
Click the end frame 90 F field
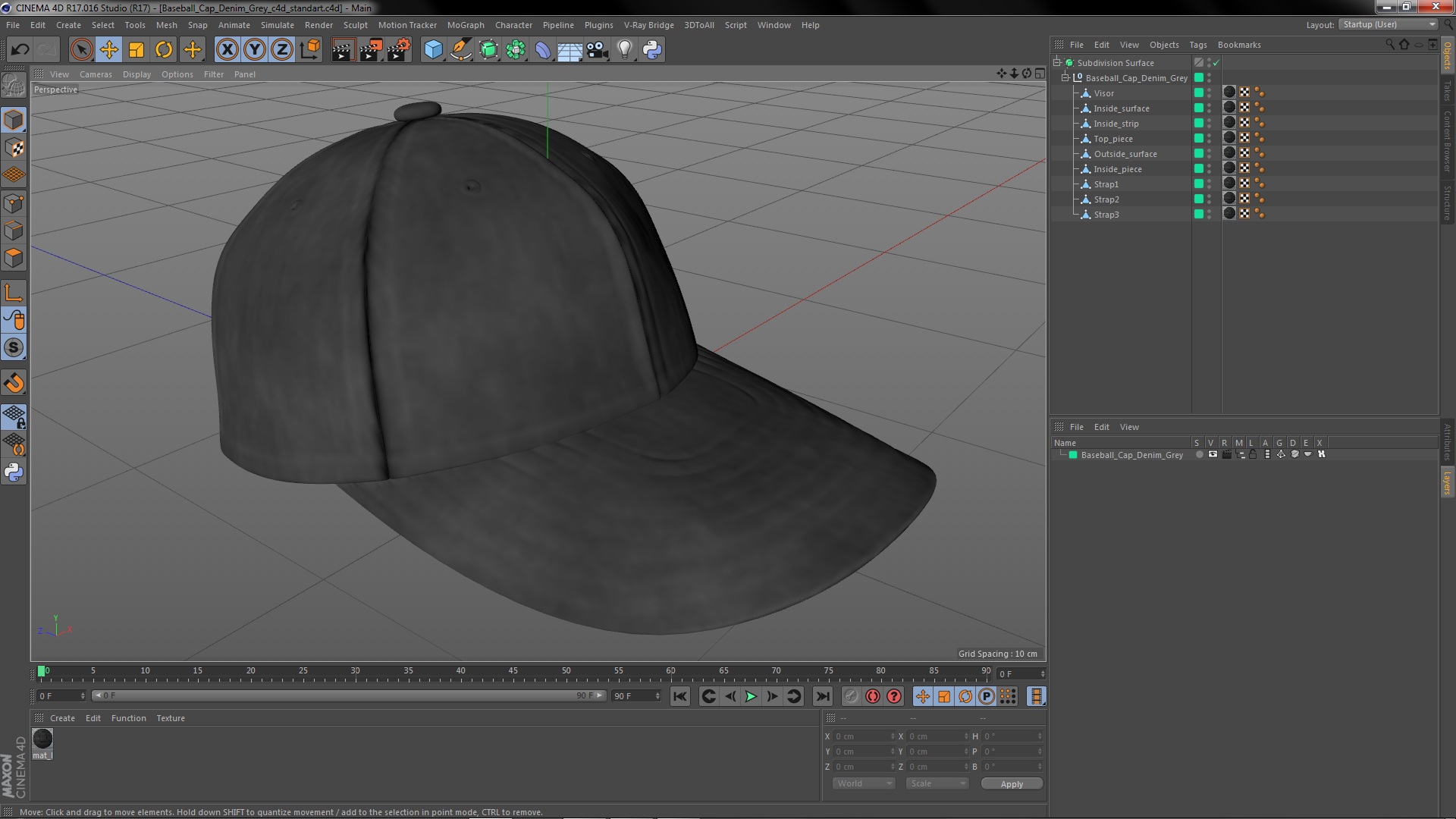(636, 695)
